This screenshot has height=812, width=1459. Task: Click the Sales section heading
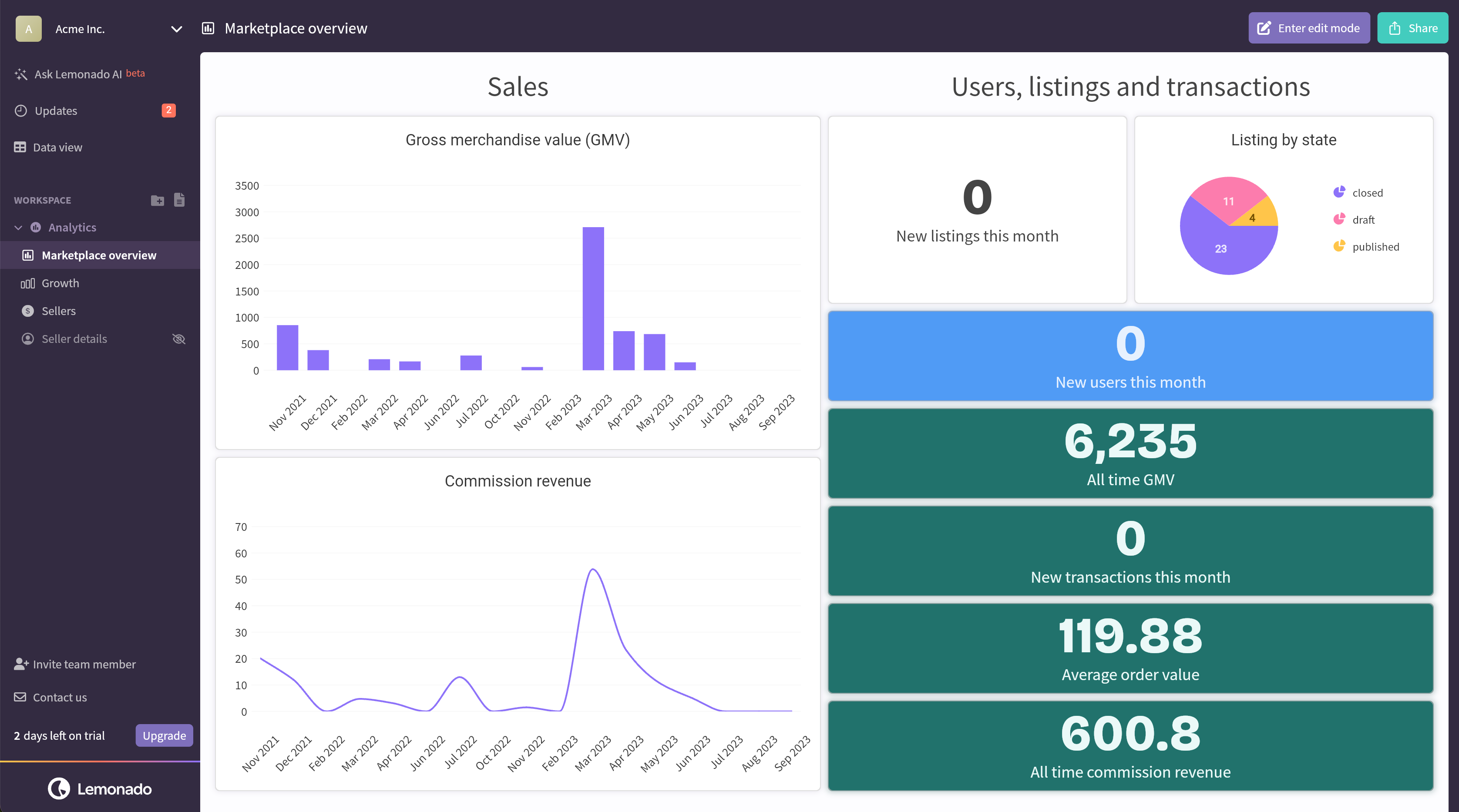[x=518, y=87]
